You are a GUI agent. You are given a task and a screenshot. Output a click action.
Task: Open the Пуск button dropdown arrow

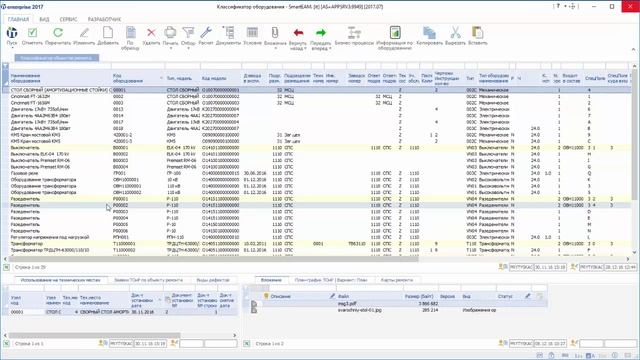click(12, 48)
